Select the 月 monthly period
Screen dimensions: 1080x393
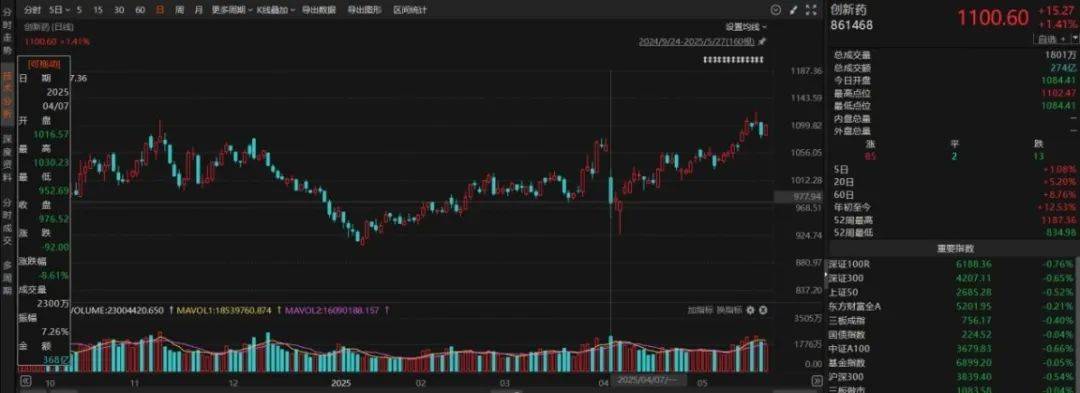pos(199,10)
